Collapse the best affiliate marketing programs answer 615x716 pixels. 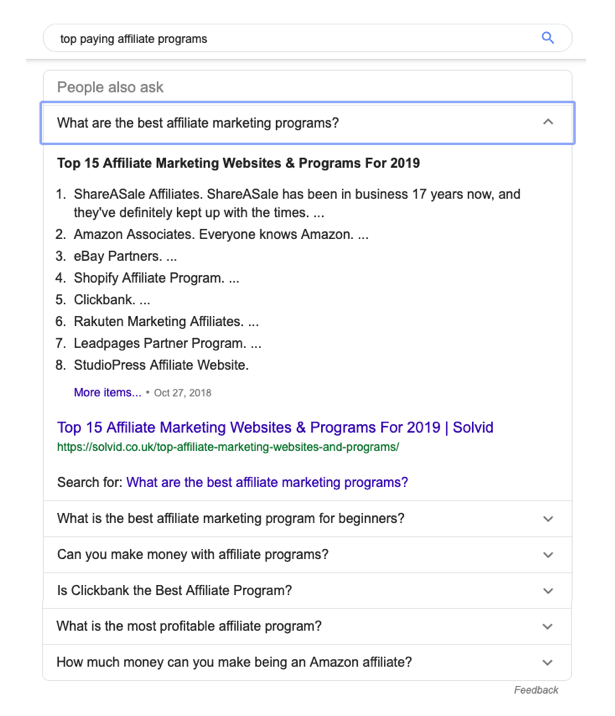(547, 122)
